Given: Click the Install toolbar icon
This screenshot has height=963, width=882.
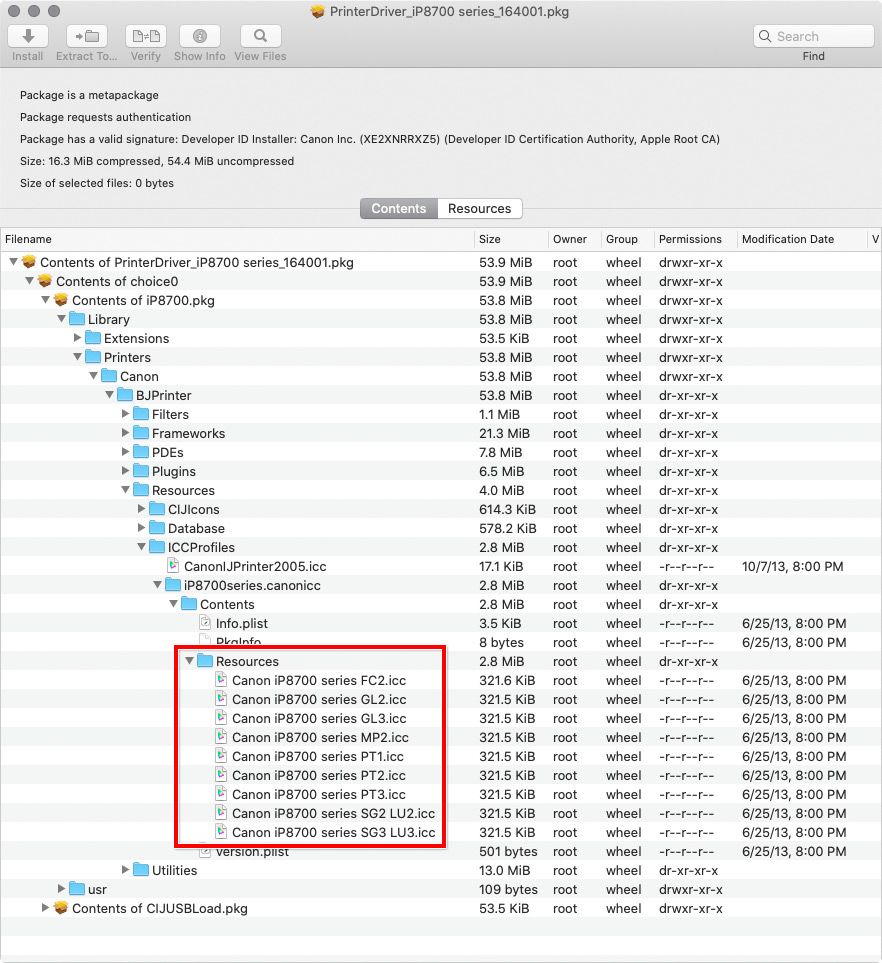Looking at the screenshot, I should (x=28, y=37).
